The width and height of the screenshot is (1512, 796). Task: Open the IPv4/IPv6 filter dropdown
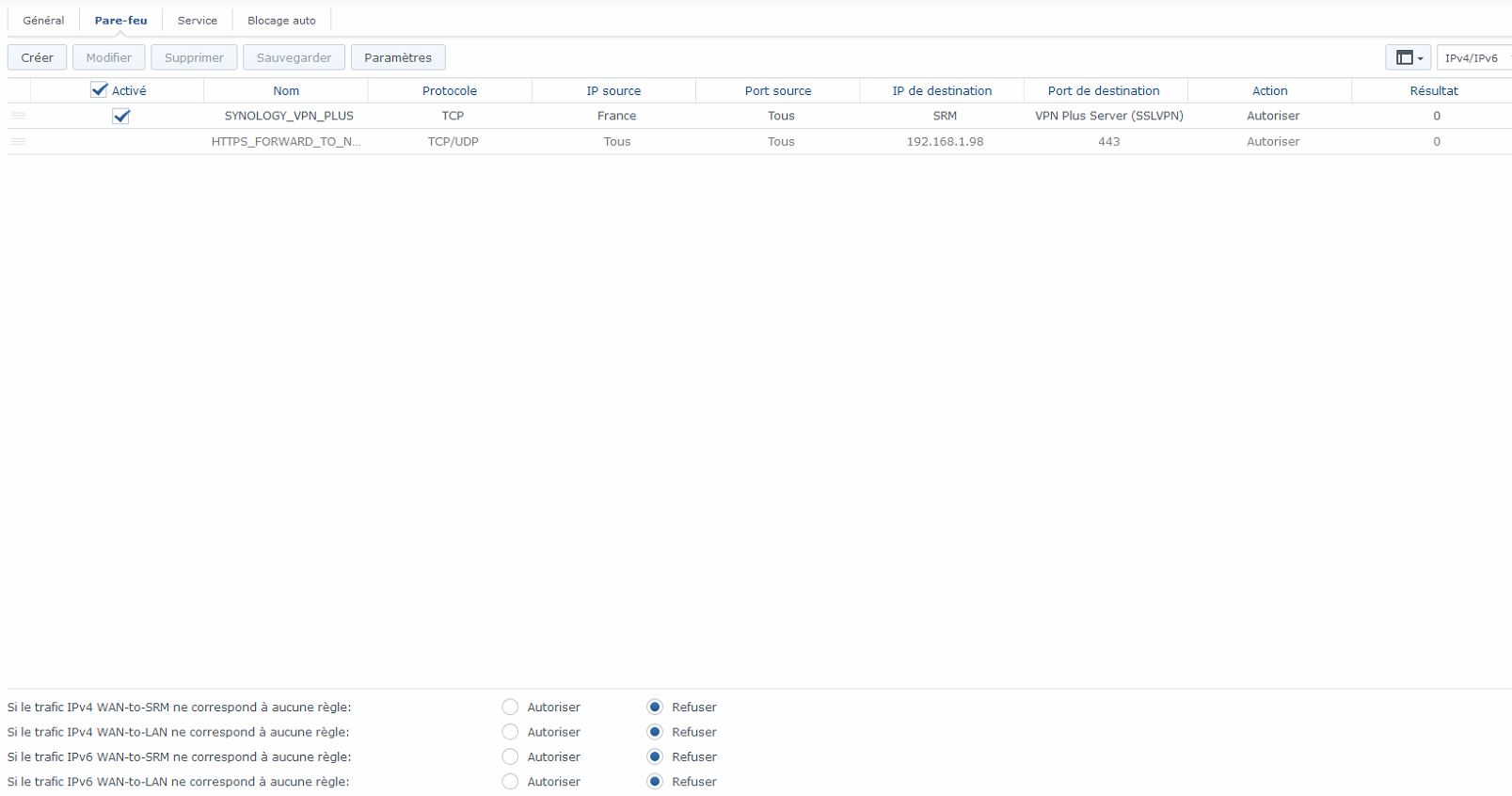[1474, 57]
